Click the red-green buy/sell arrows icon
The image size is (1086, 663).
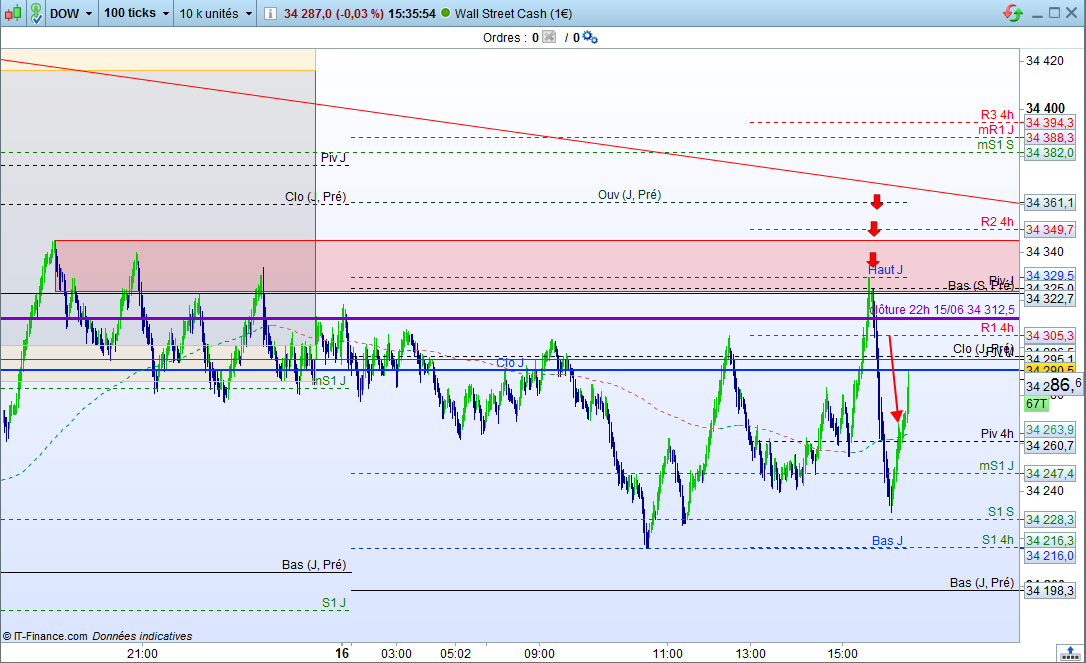pos(1013,13)
